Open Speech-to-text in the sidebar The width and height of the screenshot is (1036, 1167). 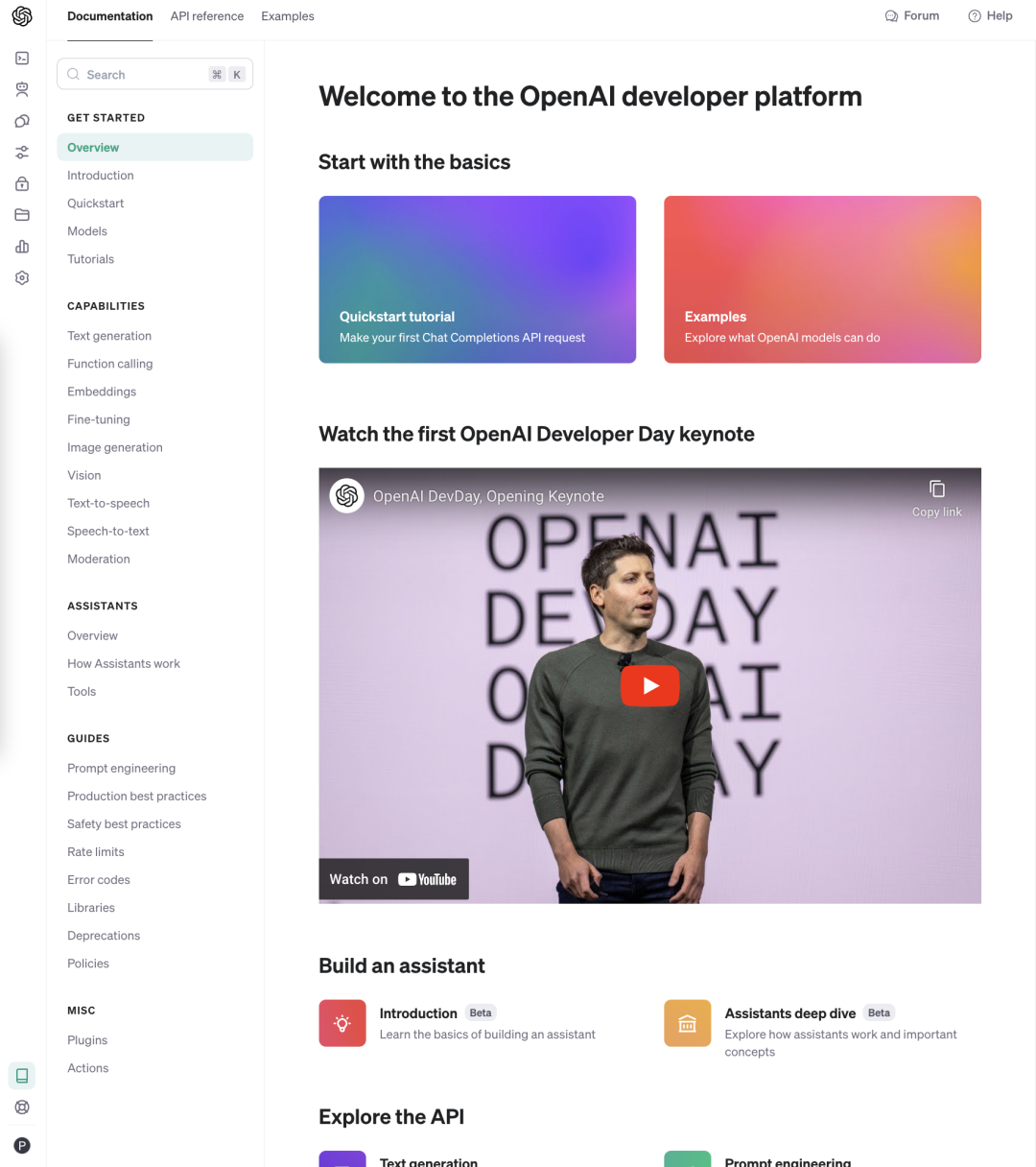108,531
